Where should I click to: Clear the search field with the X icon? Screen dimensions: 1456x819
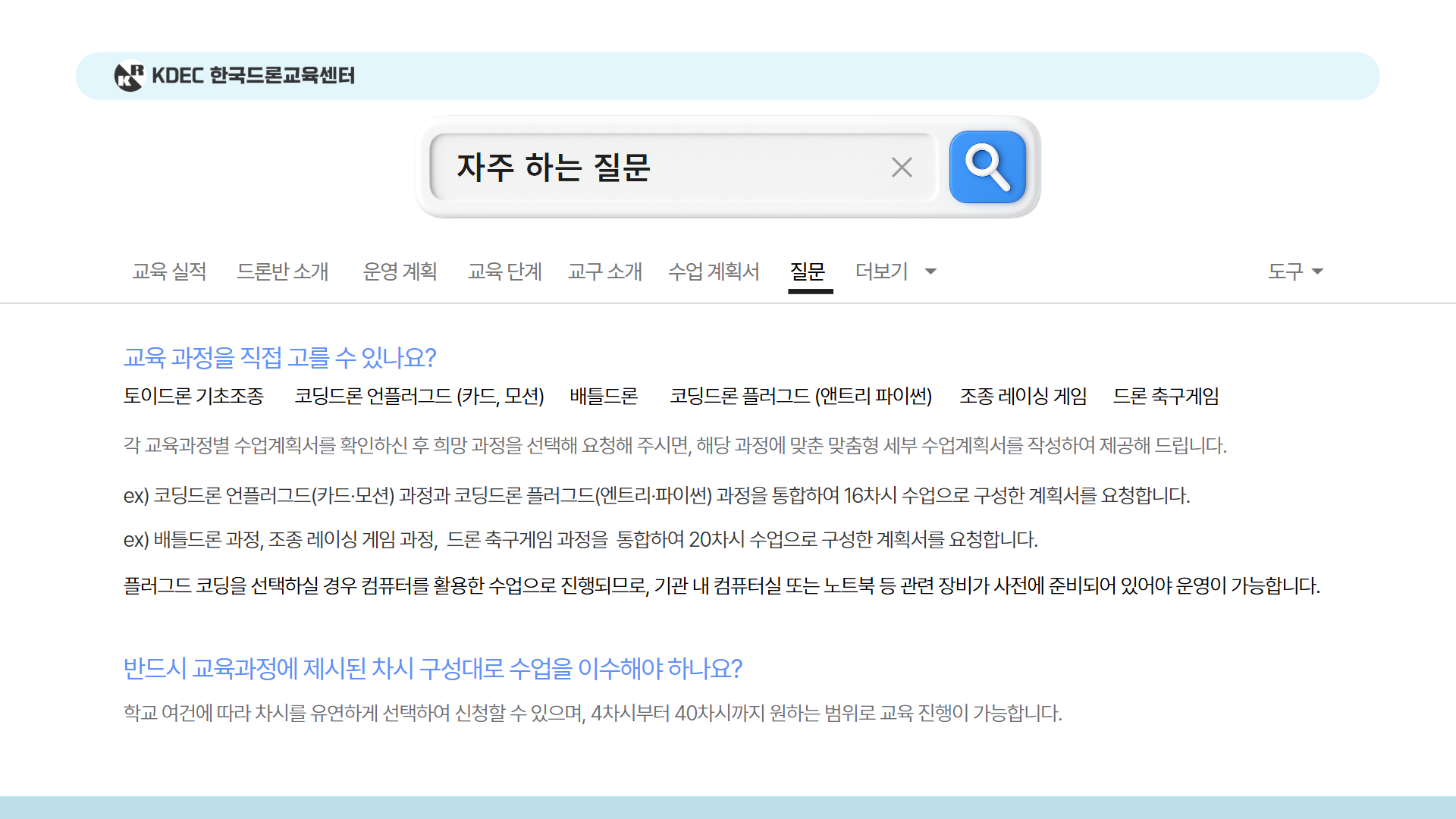click(901, 167)
